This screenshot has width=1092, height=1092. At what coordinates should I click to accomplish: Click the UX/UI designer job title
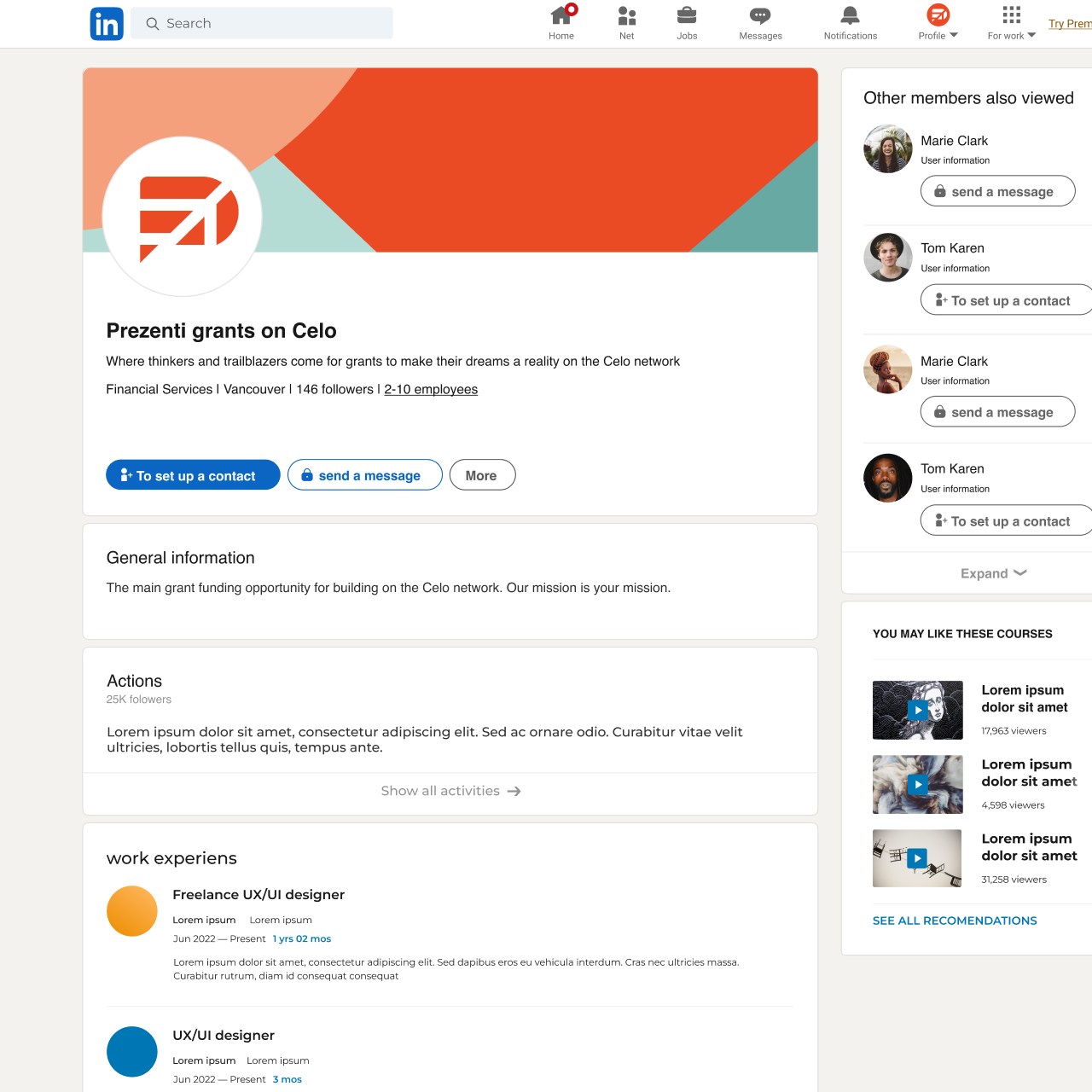pos(224,1035)
